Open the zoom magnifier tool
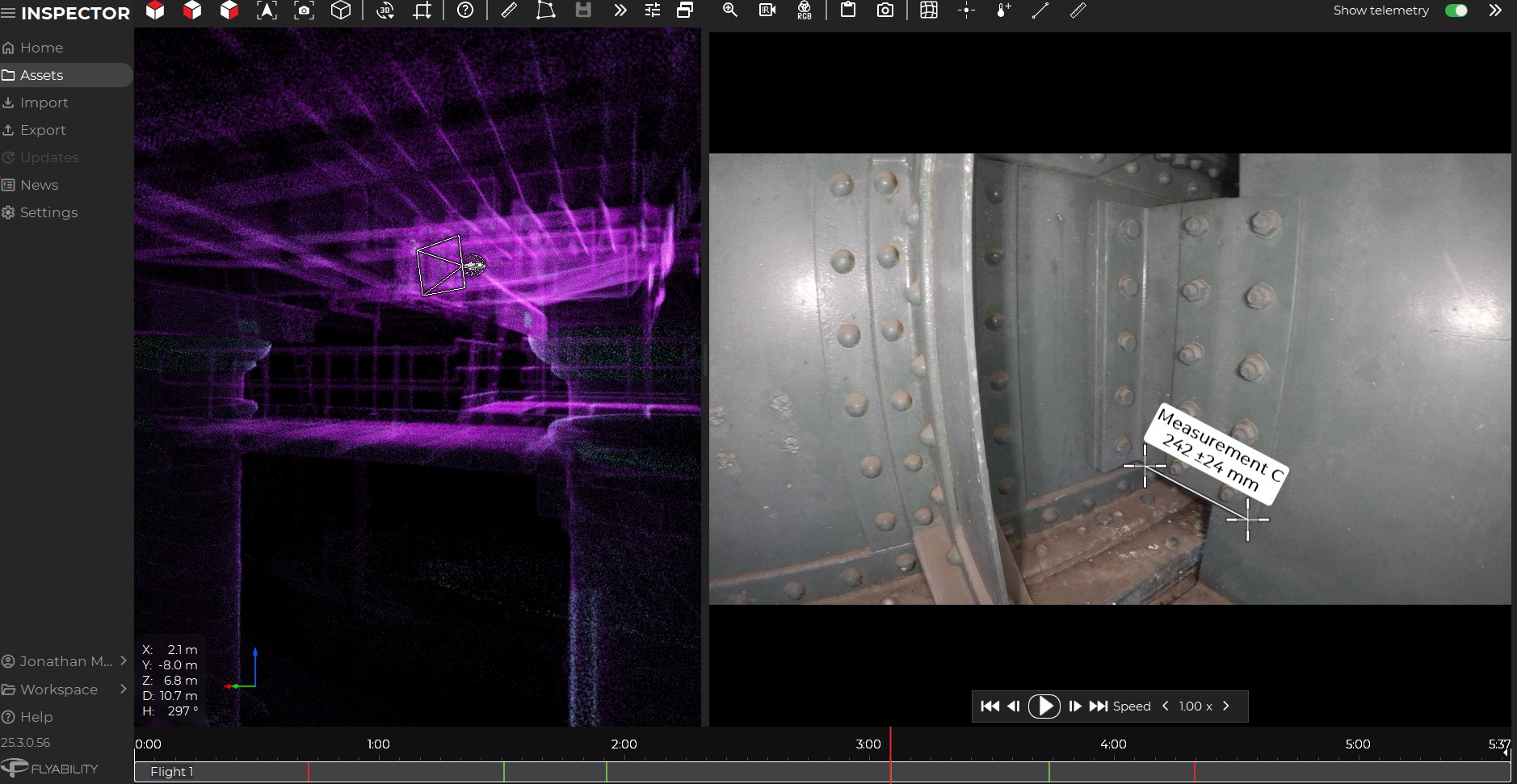The height and width of the screenshot is (784, 1517). click(x=730, y=10)
